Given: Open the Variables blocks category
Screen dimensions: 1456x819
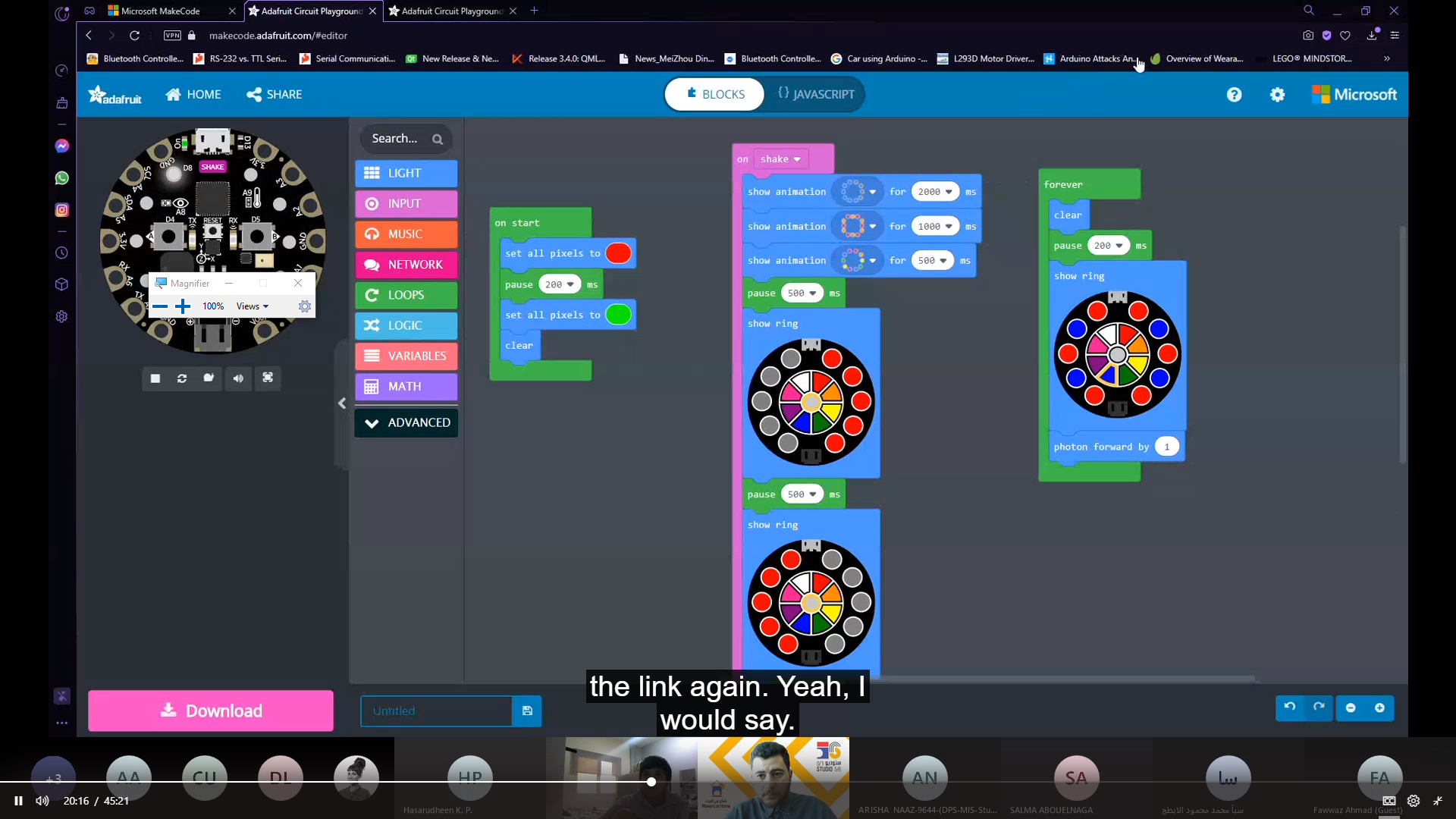Looking at the screenshot, I should click(406, 356).
